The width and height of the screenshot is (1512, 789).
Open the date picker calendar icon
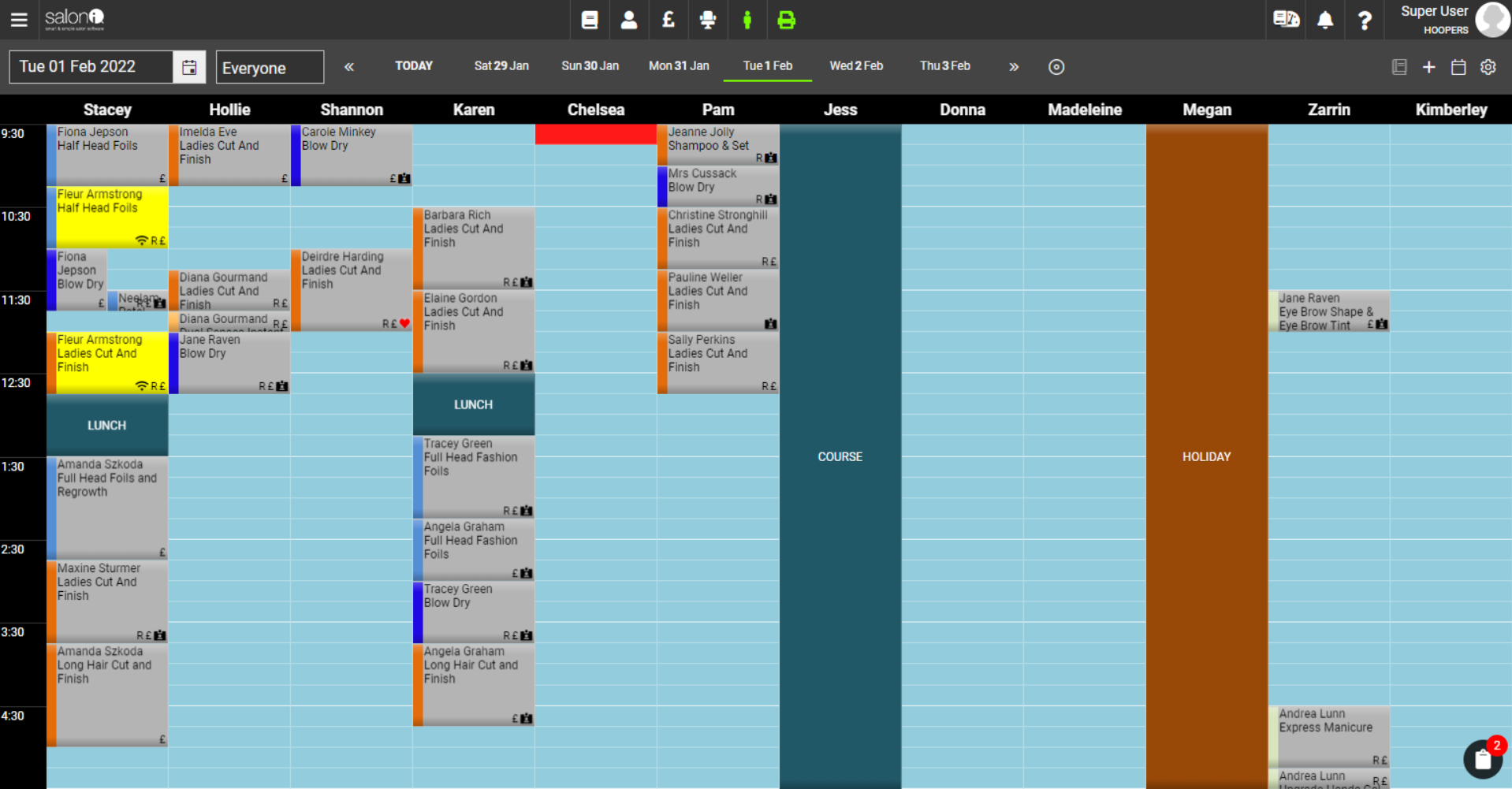tap(189, 67)
